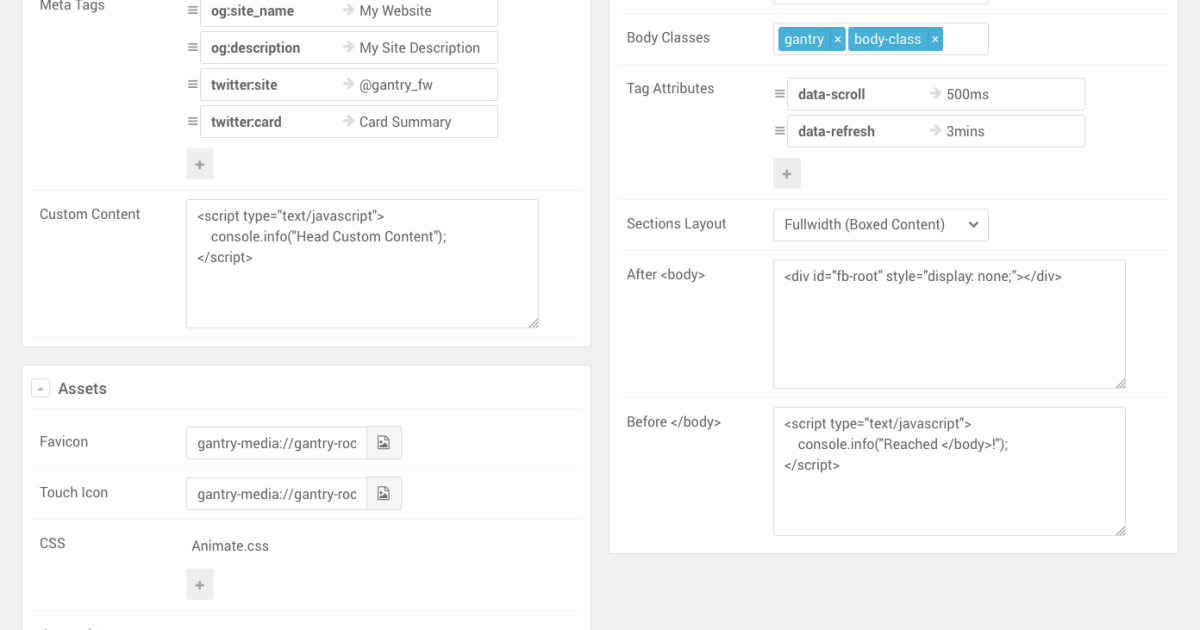This screenshot has width=1200, height=630.
Task: Click the twitter:card reorder handle
Action: [193, 122]
